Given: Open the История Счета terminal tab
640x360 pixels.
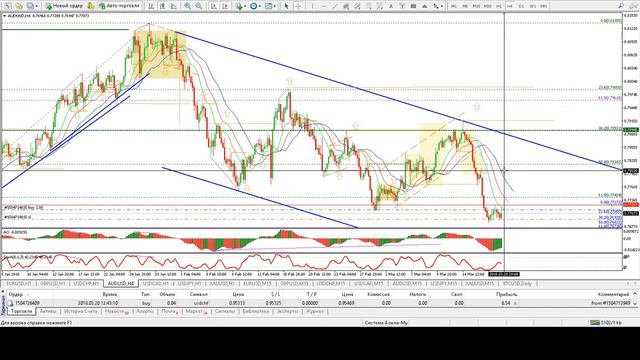Looking at the screenshot, I should tap(80, 311).
